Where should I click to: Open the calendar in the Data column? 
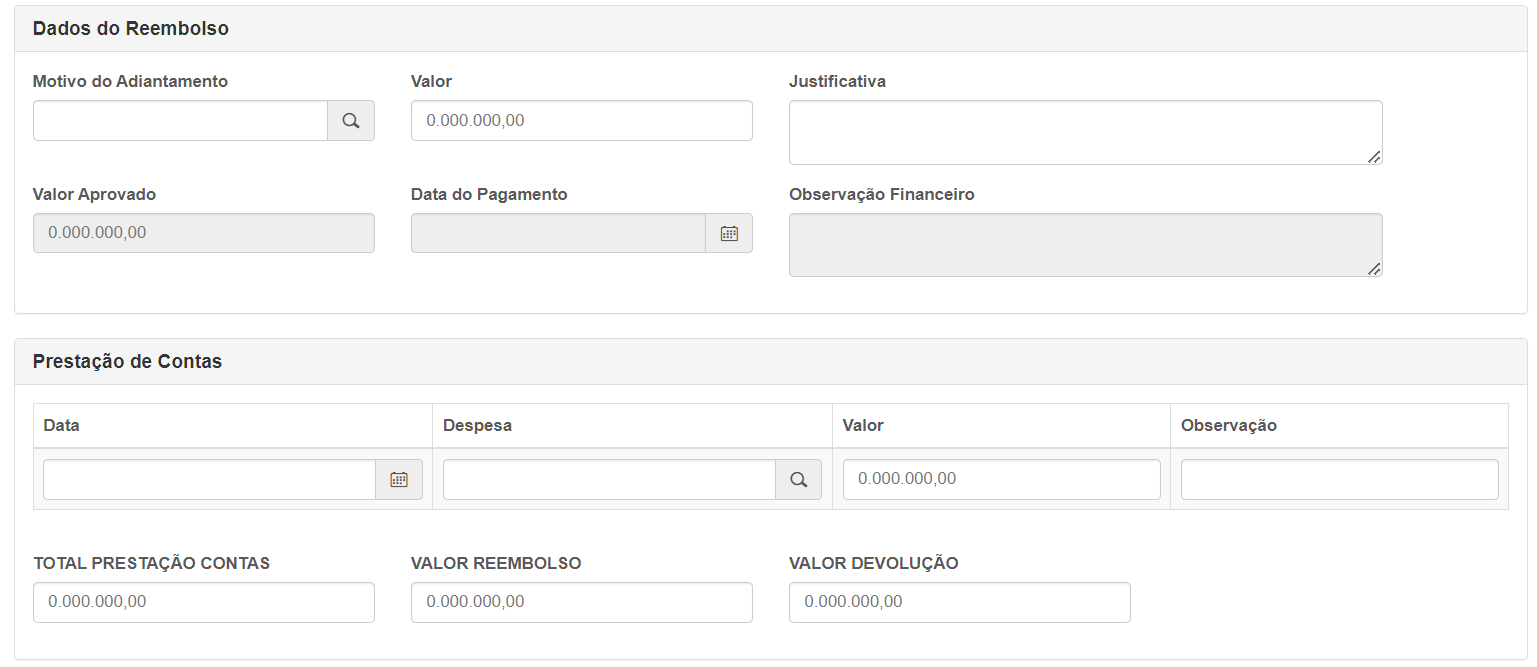399,480
